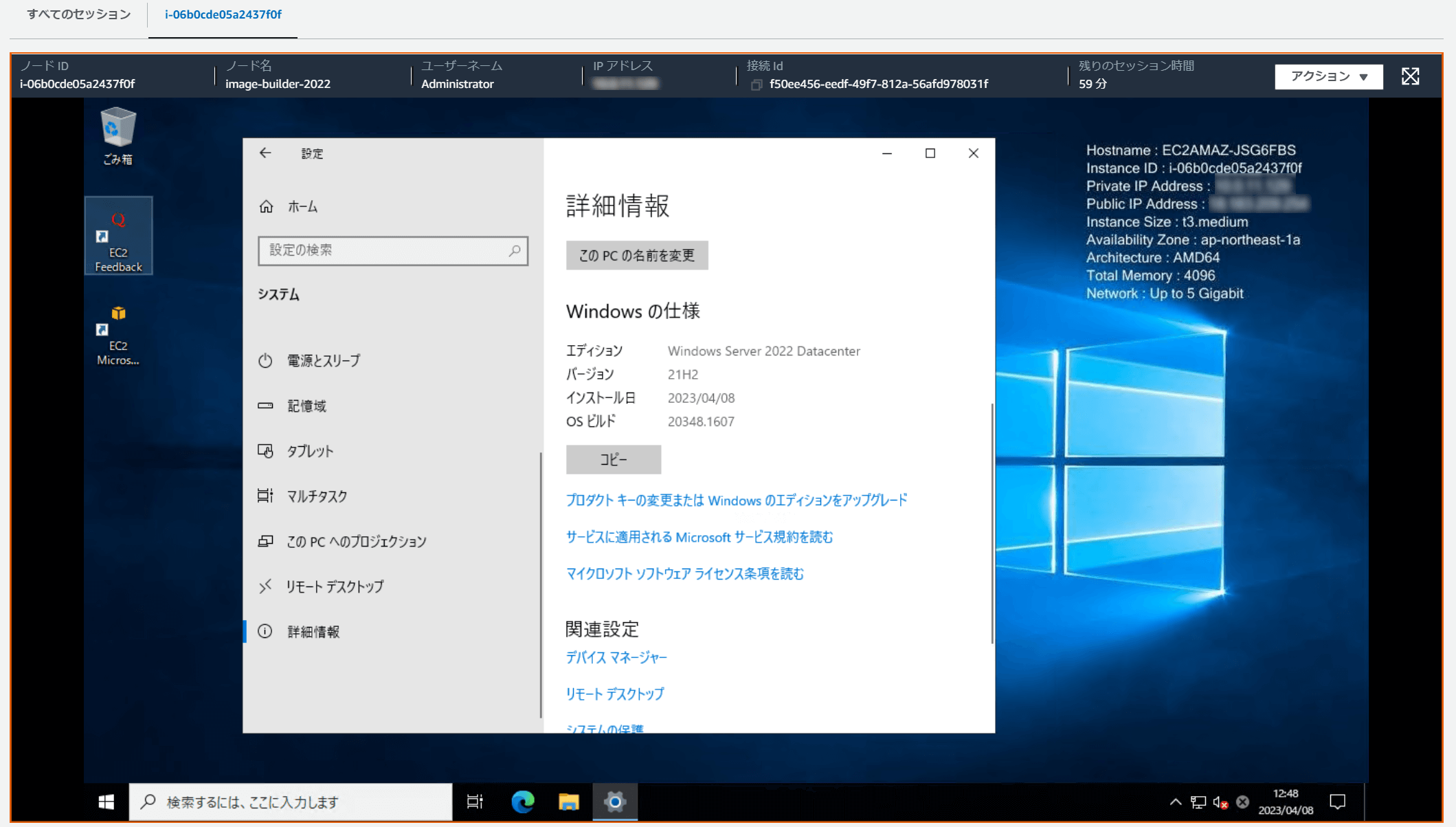Select the i-06b0cde05a2437f0f session tab
The width and height of the screenshot is (1456, 827).
coord(223,14)
